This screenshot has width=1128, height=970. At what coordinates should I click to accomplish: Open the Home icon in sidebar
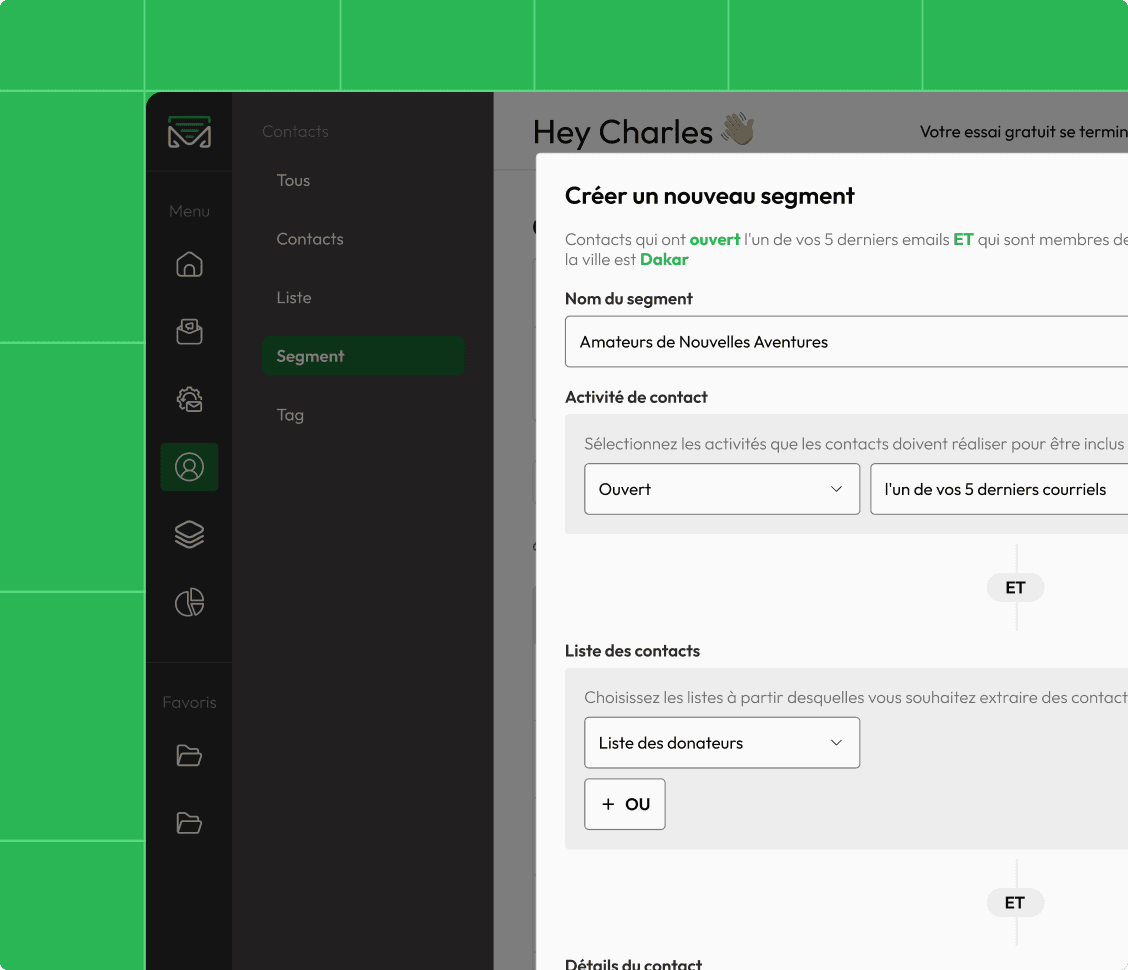pos(189,264)
